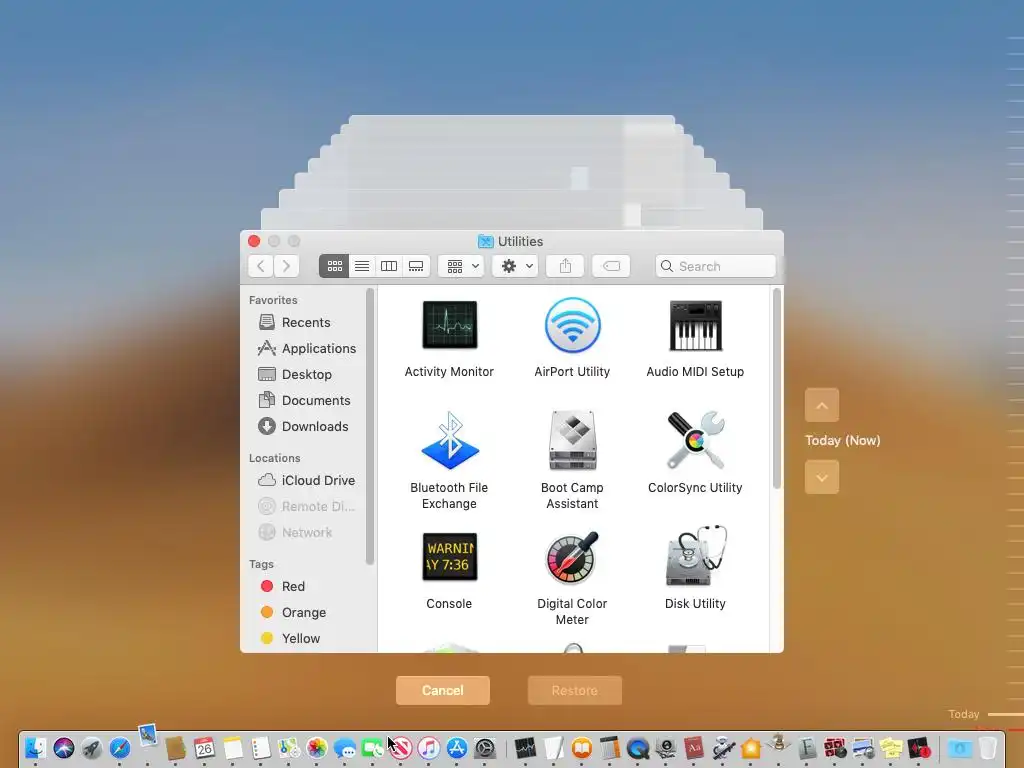Click the Edit Tags toolbar button
Screen dimensions: 1024x768
(x=611, y=266)
